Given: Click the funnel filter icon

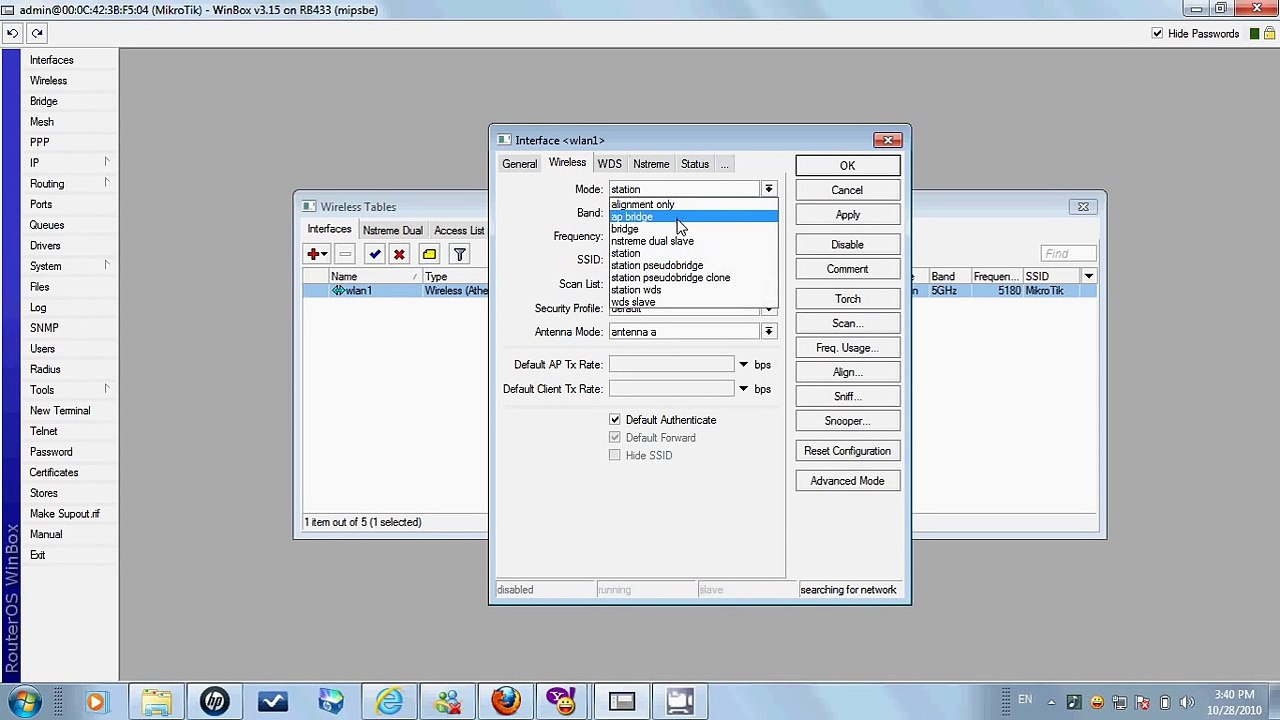Looking at the screenshot, I should pyautogui.click(x=459, y=254).
